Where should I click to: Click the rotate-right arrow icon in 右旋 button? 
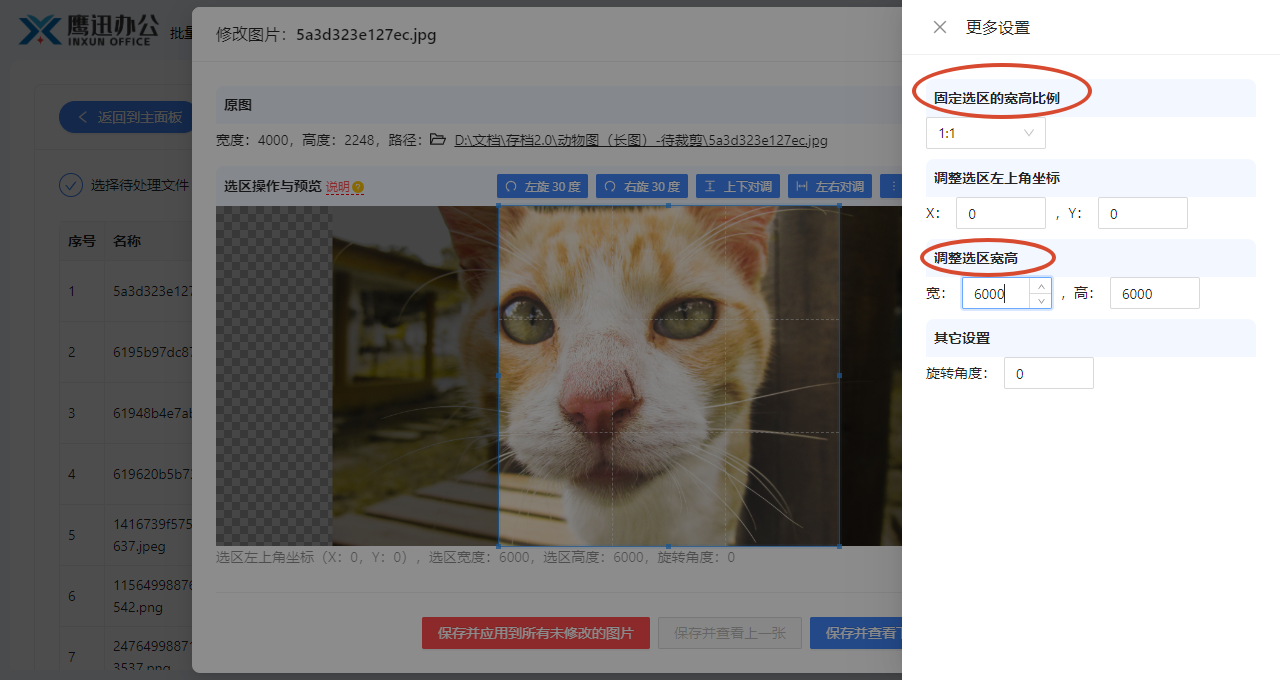610,187
